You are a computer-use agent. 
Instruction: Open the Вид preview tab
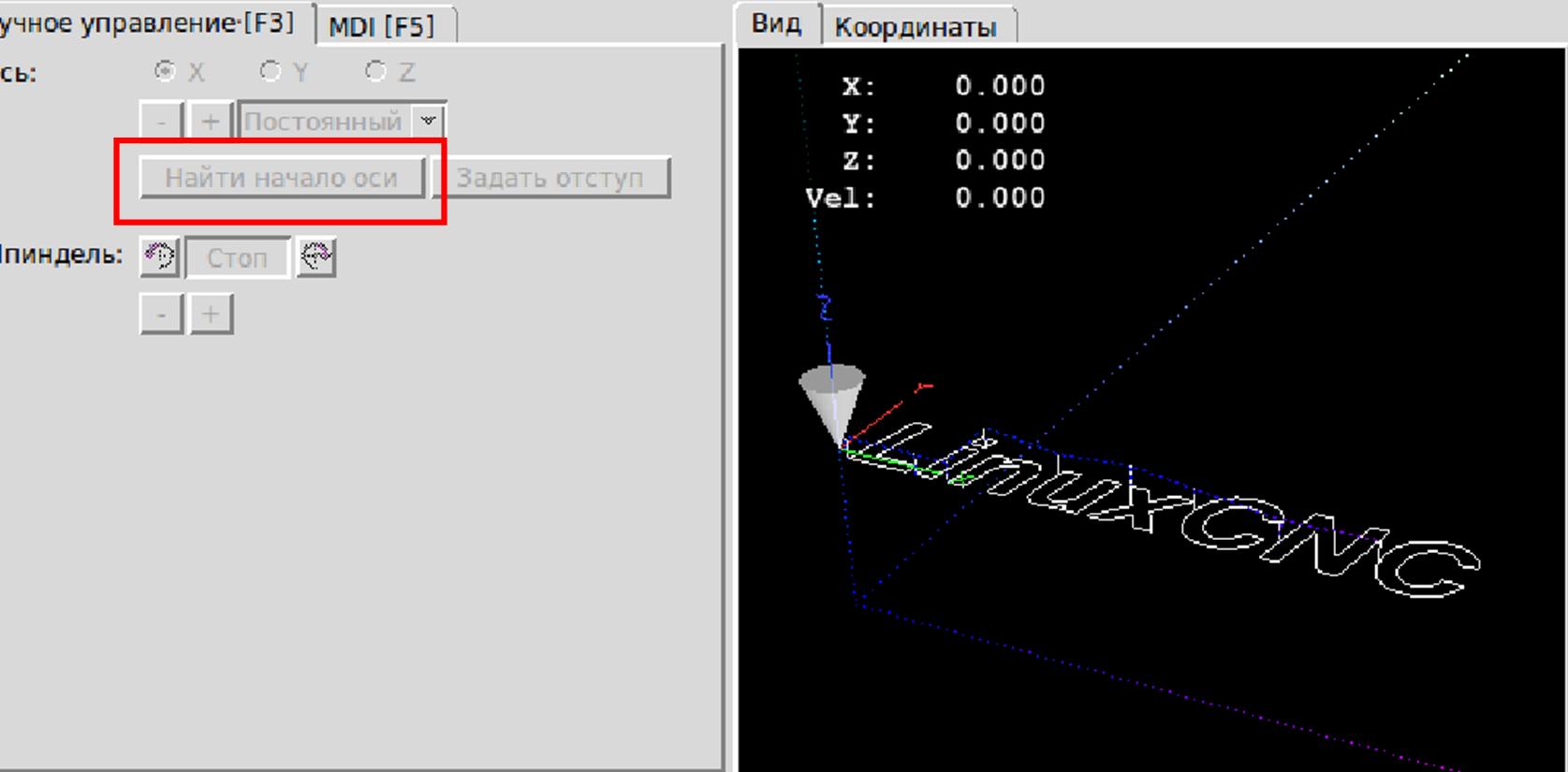point(776,23)
